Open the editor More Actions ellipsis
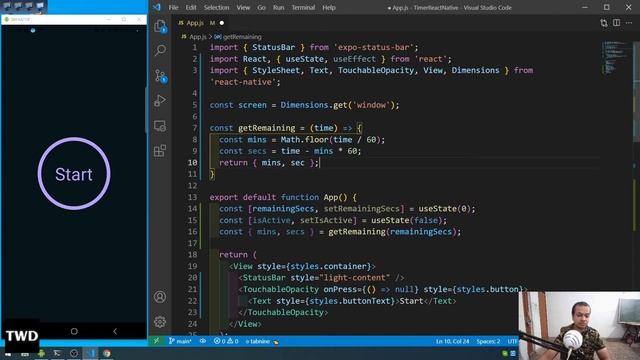The height and width of the screenshot is (360, 640). pyautogui.click(x=629, y=23)
